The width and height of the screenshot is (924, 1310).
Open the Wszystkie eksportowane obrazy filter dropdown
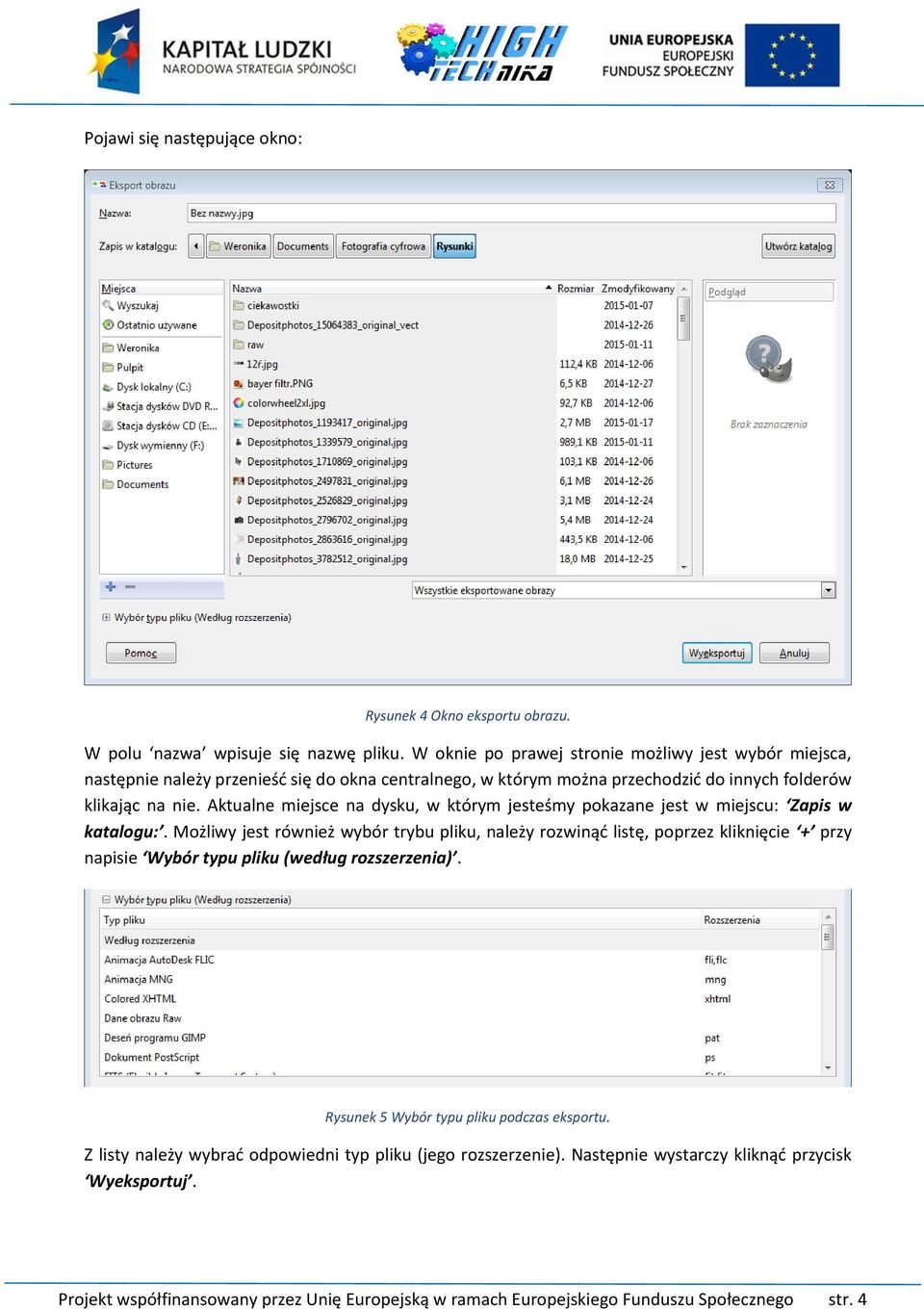tap(828, 590)
